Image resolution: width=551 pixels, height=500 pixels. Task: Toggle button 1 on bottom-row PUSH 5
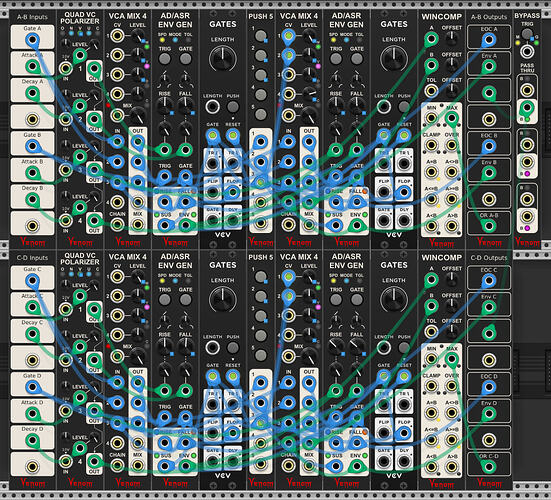point(261,277)
